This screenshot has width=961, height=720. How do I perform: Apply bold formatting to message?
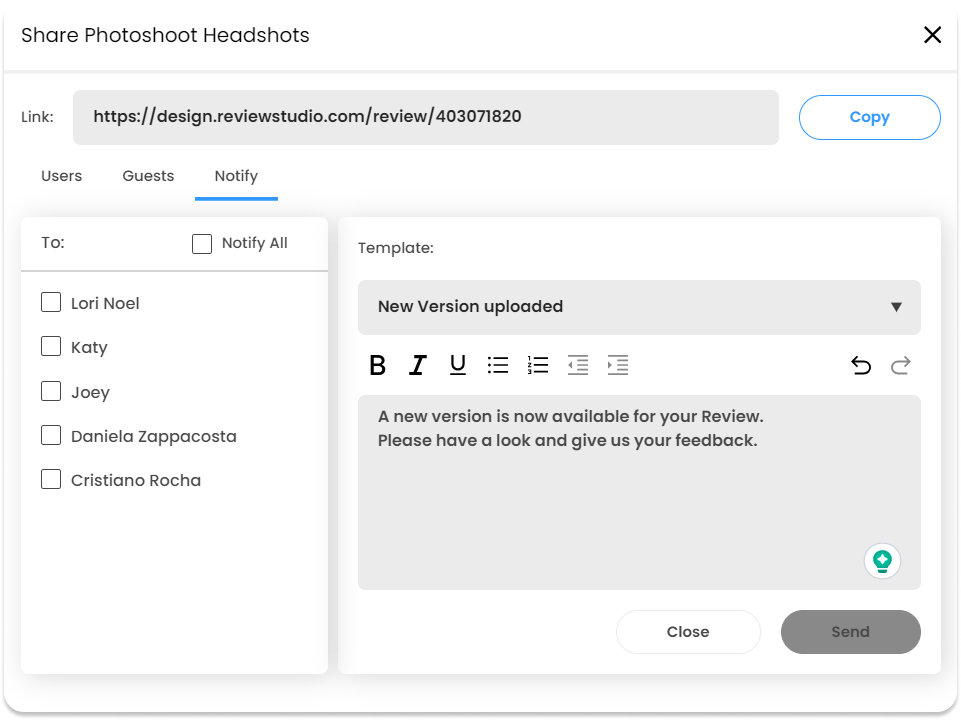[x=378, y=365]
